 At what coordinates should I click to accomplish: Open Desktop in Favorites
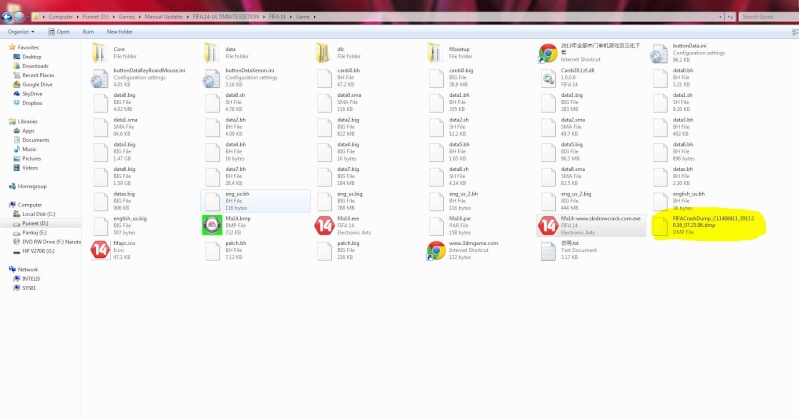point(32,57)
